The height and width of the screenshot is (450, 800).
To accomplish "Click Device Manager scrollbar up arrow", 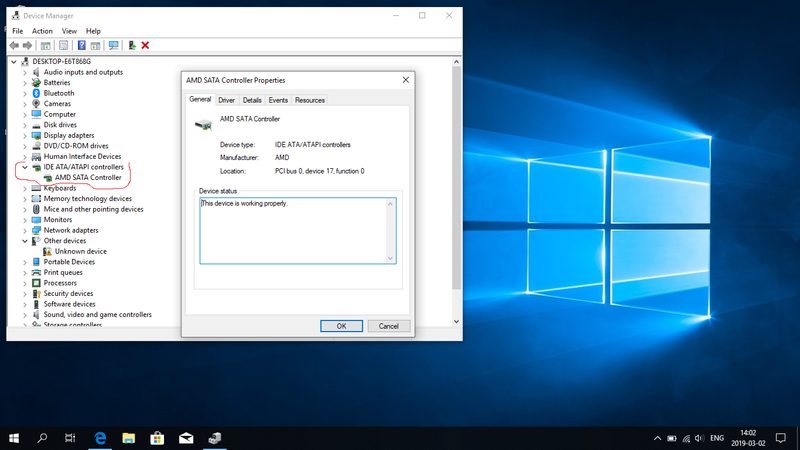I will 456,62.
